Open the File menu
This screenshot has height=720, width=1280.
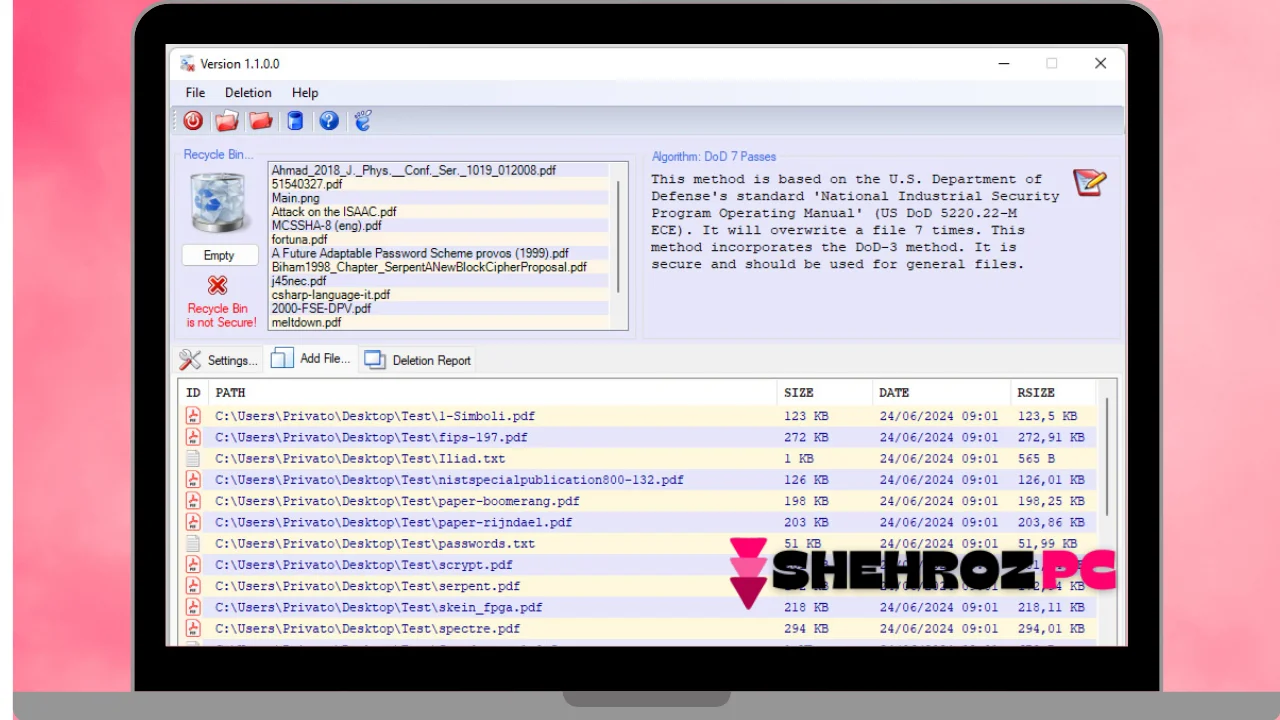(x=195, y=93)
